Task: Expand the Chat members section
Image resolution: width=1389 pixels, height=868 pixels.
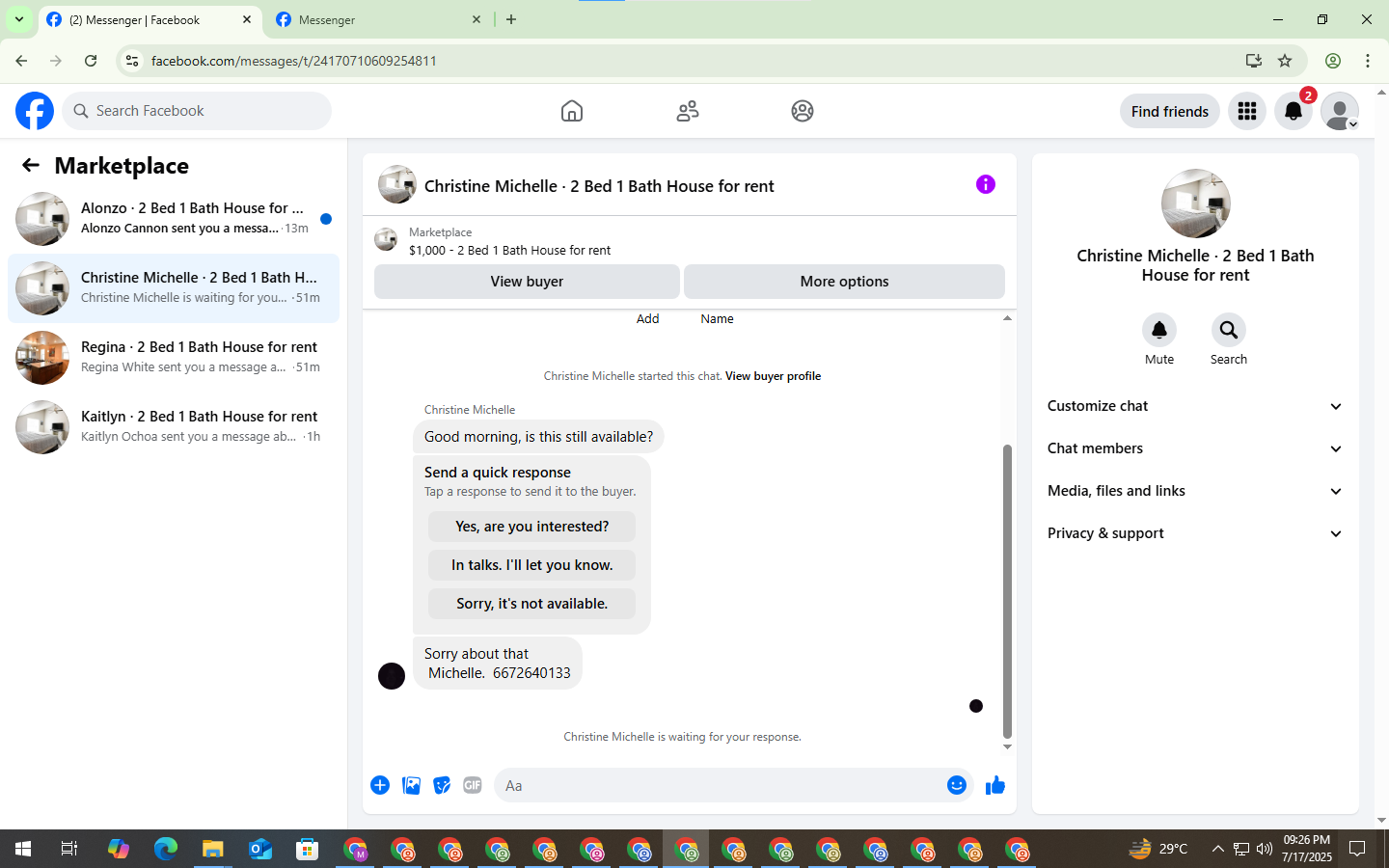Action: 1195,448
